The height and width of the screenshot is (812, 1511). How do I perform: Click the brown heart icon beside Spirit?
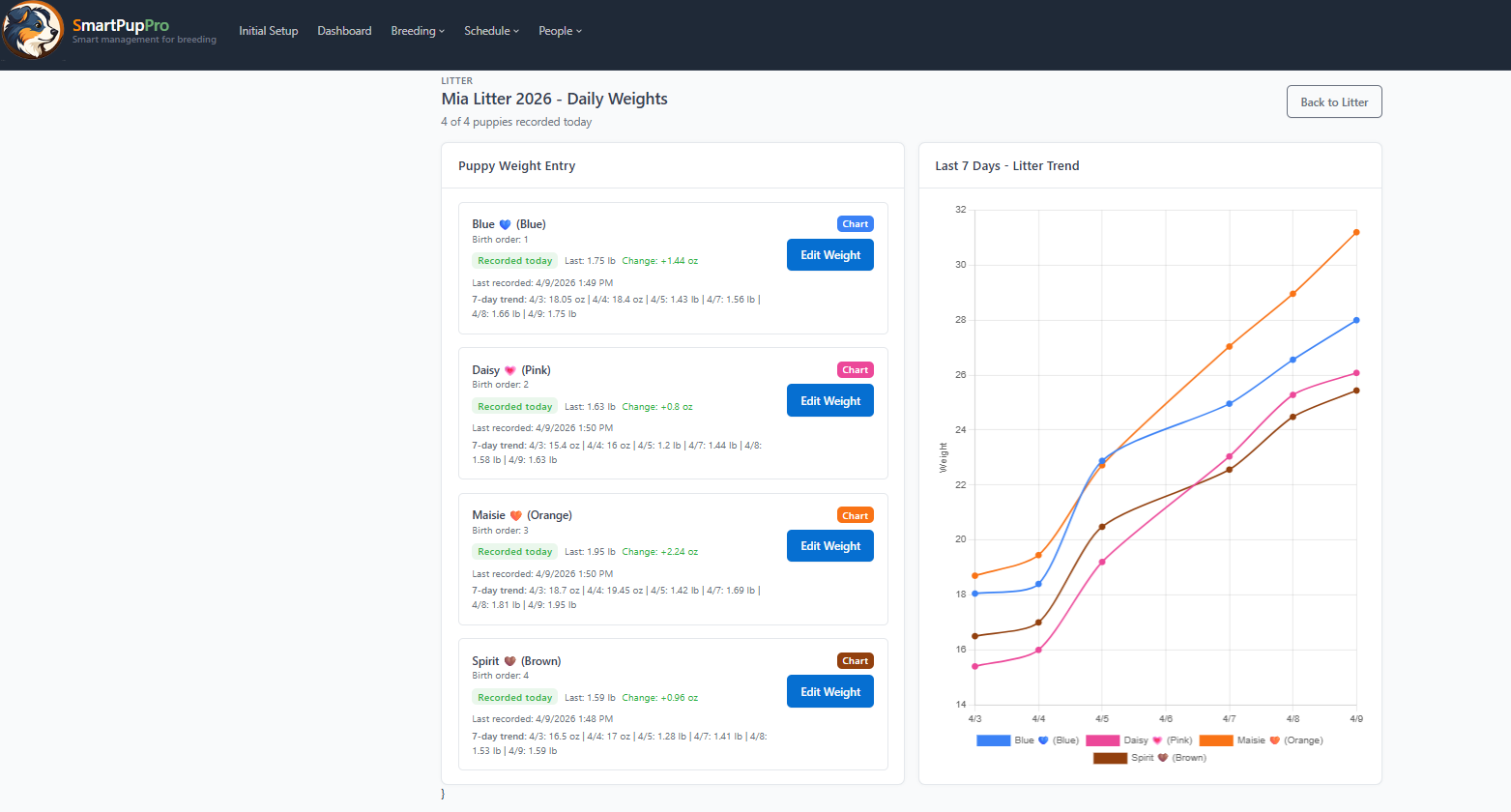point(511,660)
